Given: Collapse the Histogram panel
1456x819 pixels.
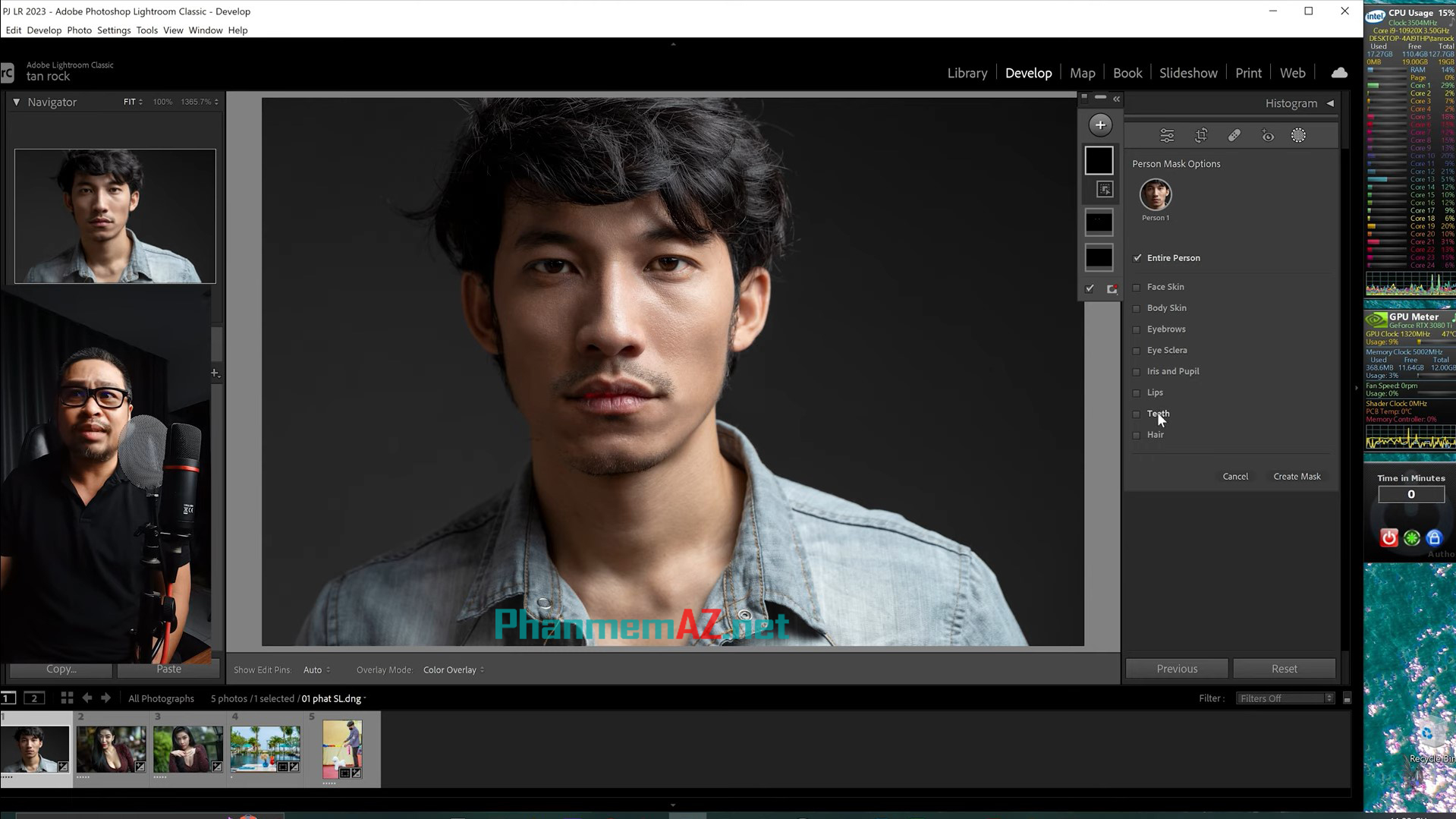Looking at the screenshot, I should pos(1330,103).
